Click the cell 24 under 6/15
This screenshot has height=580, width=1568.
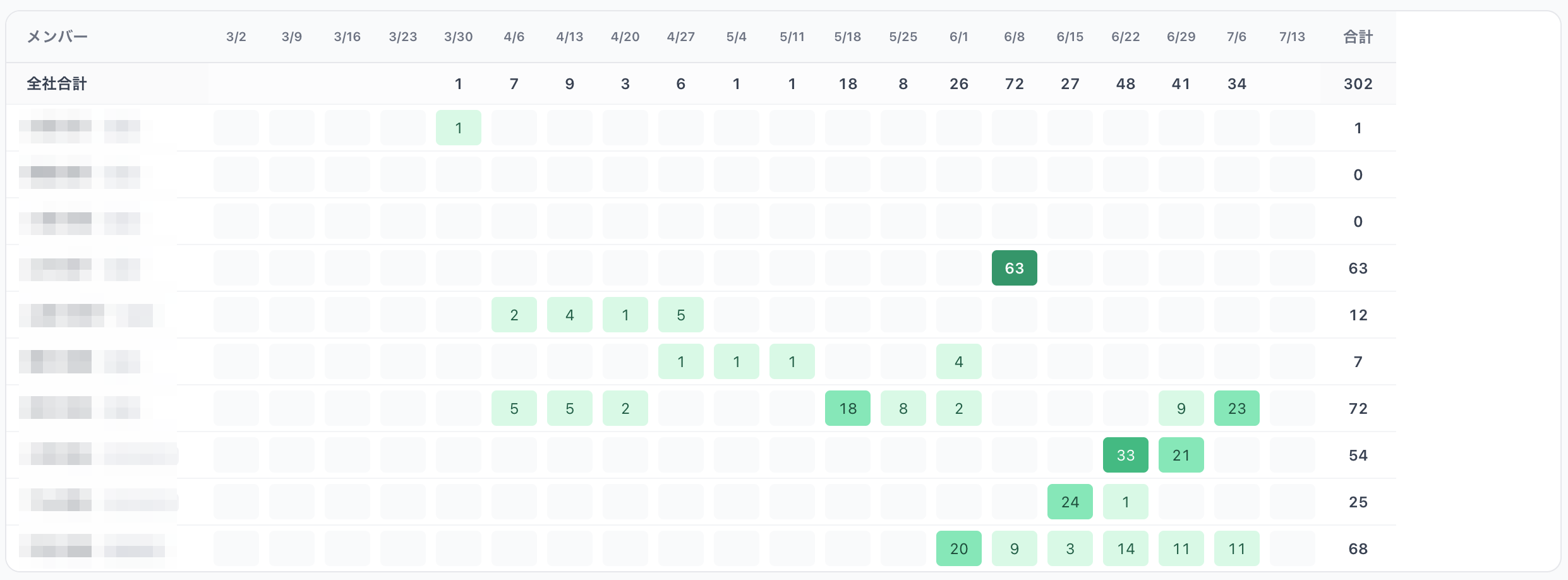(1070, 502)
